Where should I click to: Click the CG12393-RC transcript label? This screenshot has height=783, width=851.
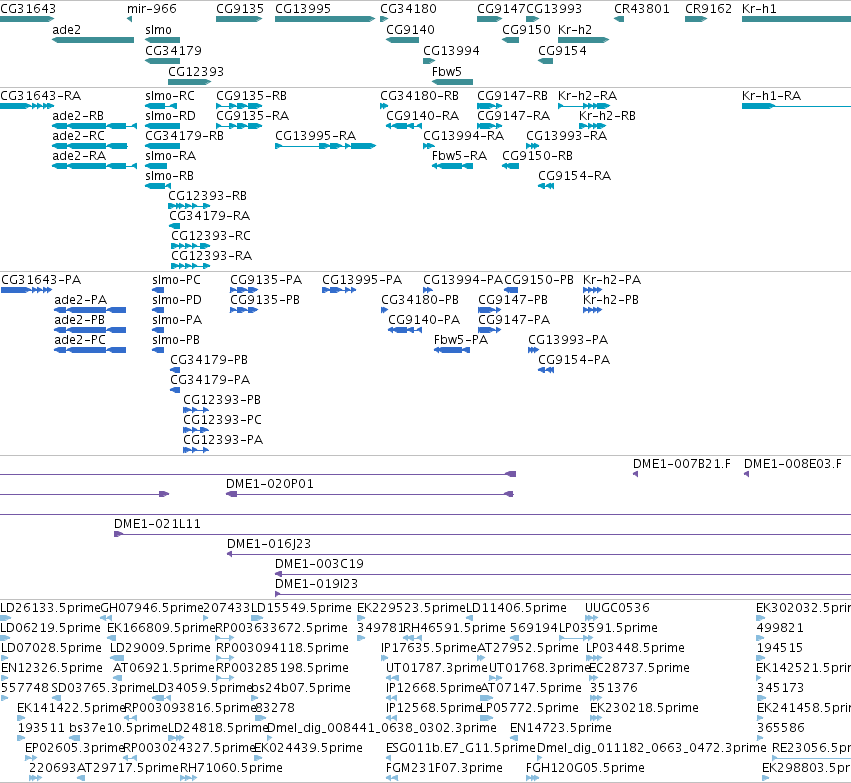(211, 236)
